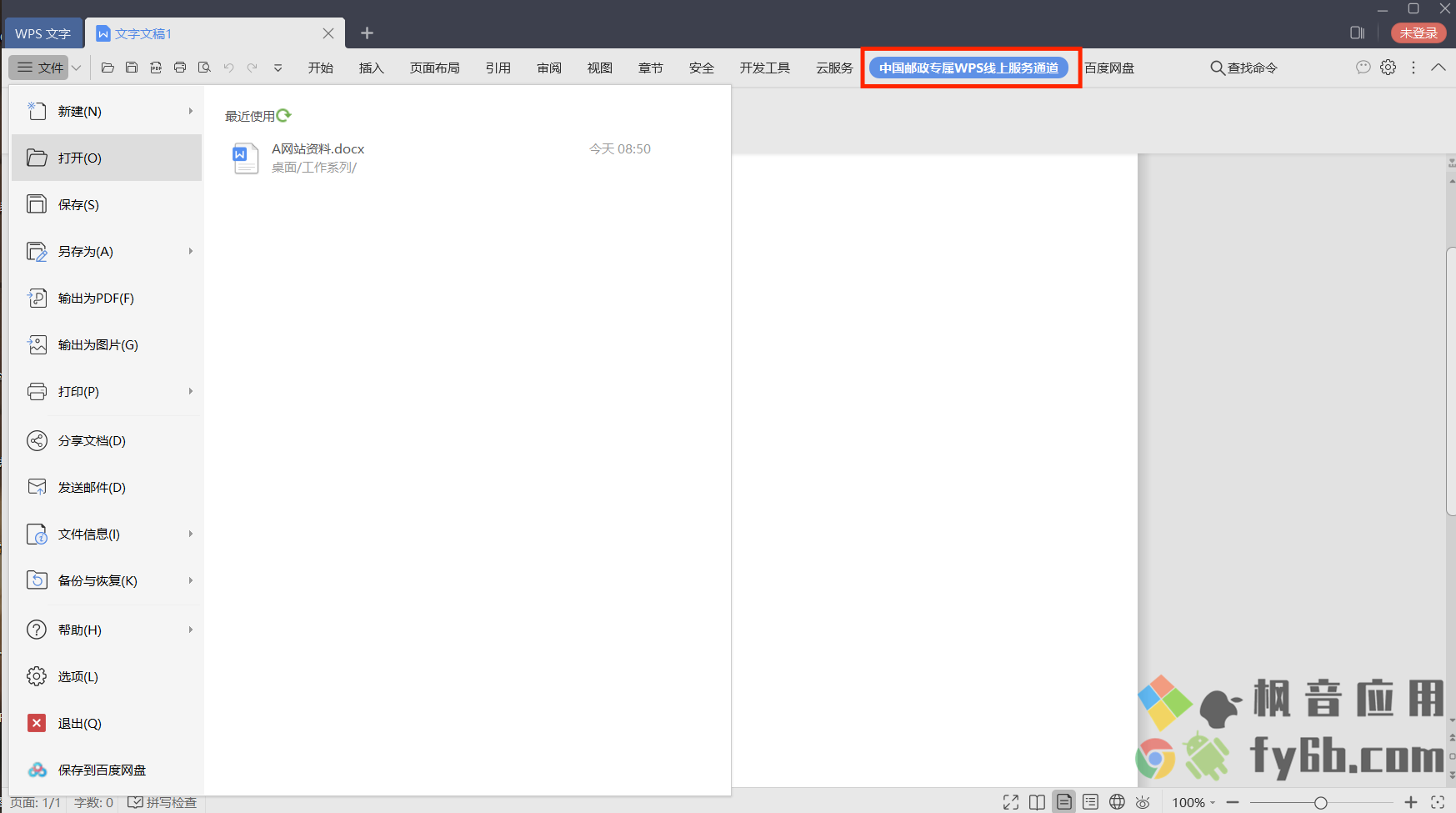
Task: Expand the 另存为(A) submenu arrow
Action: click(x=191, y=251)
